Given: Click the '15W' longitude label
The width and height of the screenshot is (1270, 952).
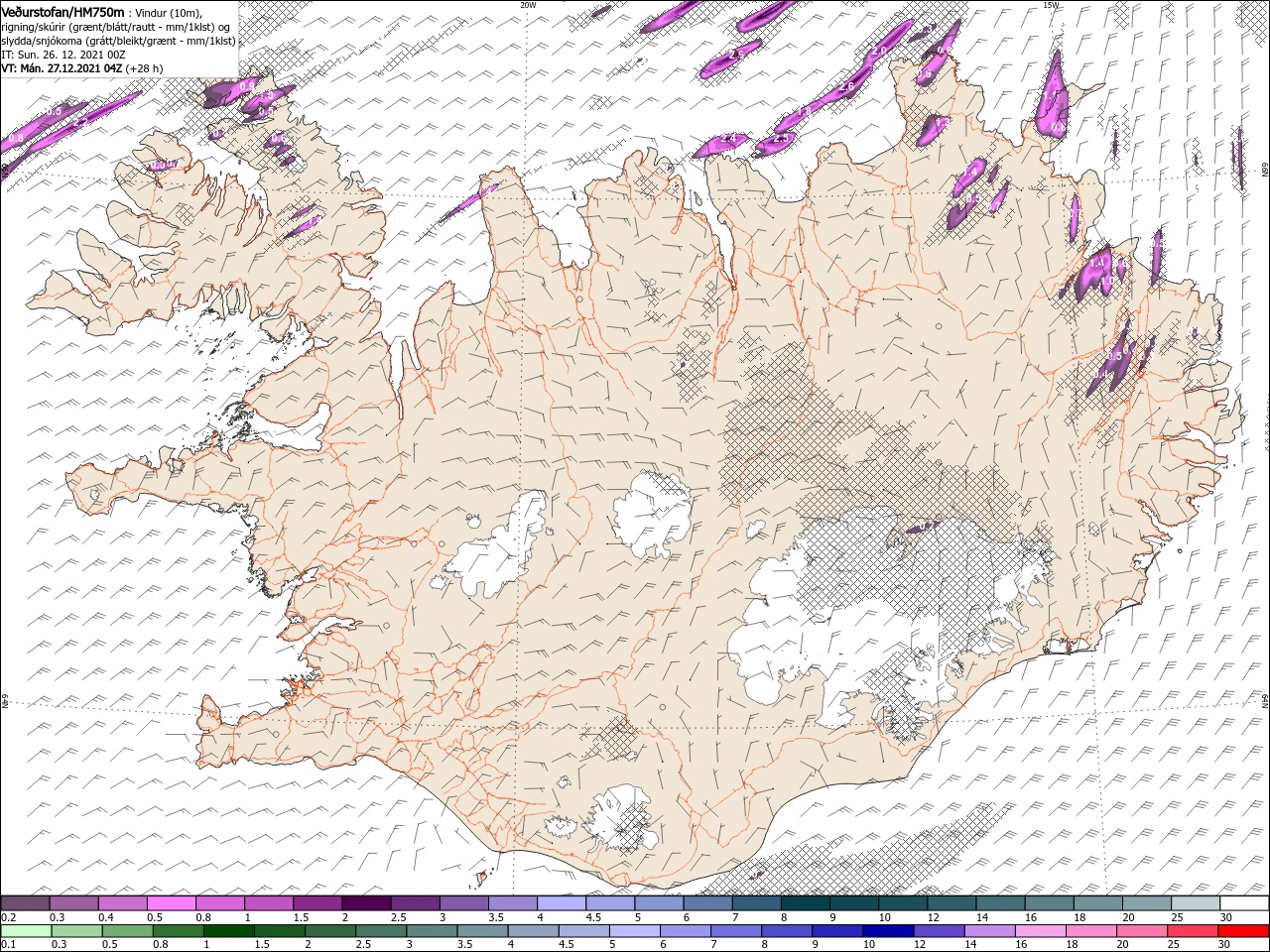Looking at the screenshot, I should pyautogui.click(x=1051, y=5).
